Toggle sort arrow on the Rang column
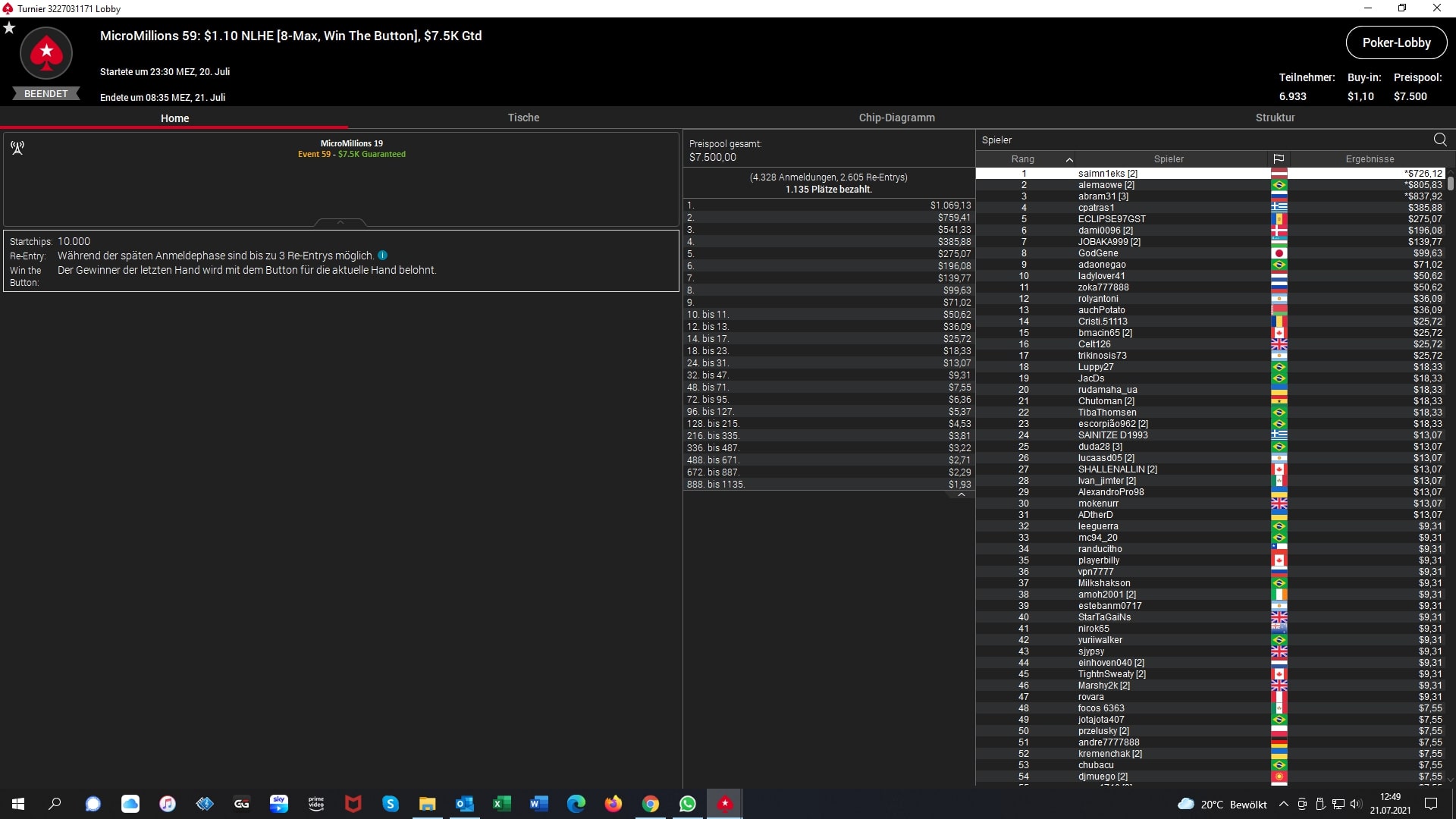Viewport: 1456px width, 819px height. [x=1069, y=159]
